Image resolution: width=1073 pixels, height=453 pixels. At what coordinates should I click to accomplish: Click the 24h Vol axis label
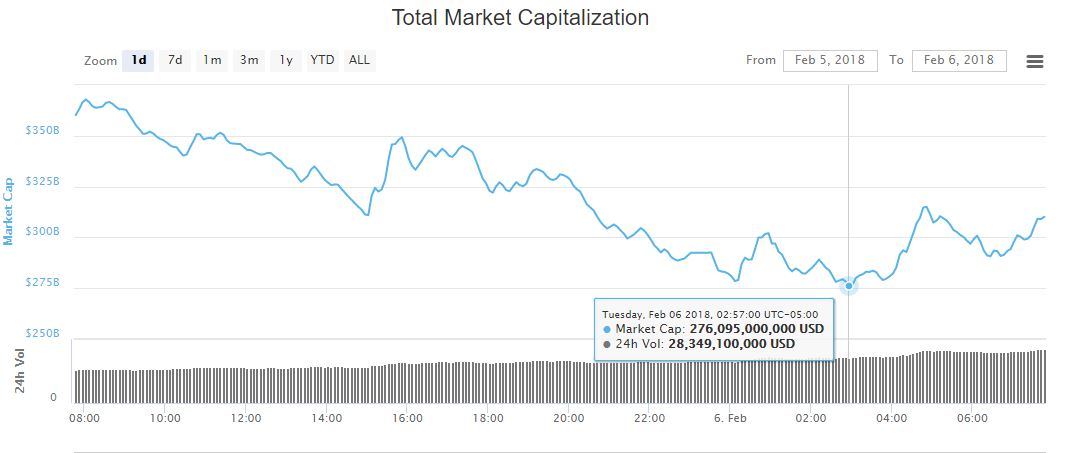[x=20, y=371]
